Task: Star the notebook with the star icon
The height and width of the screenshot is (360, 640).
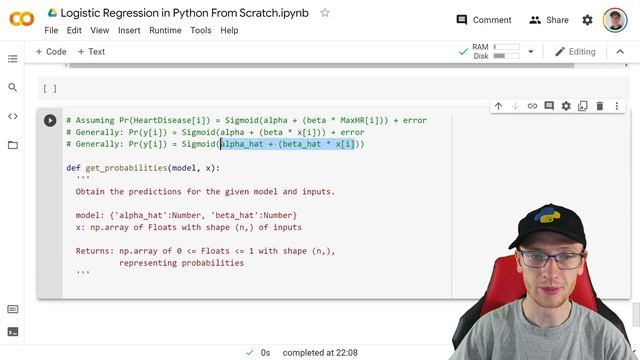Action: point(325,13)
